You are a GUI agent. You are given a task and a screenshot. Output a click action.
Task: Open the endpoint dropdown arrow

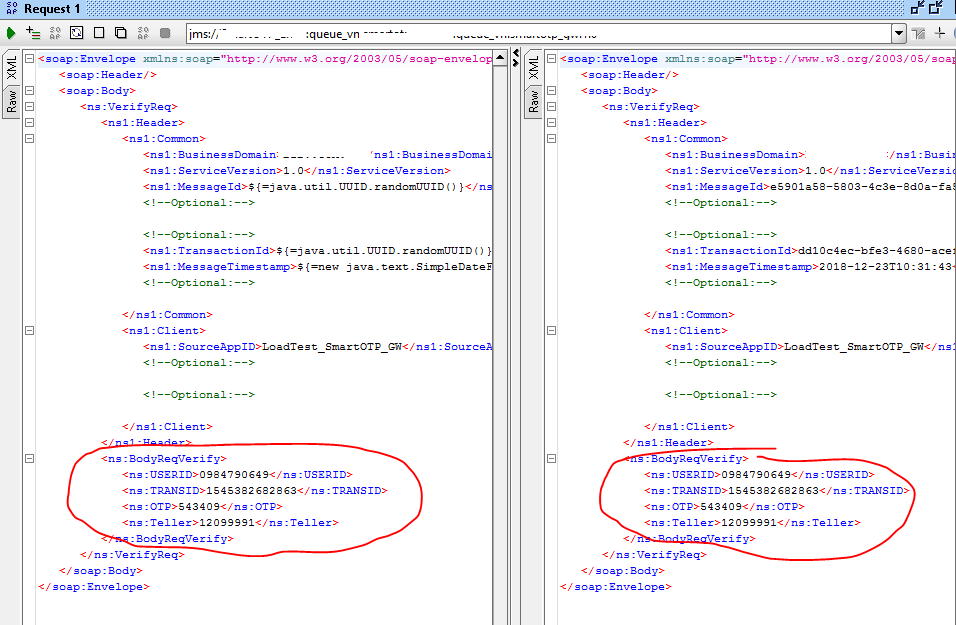(x=898, y=33)
